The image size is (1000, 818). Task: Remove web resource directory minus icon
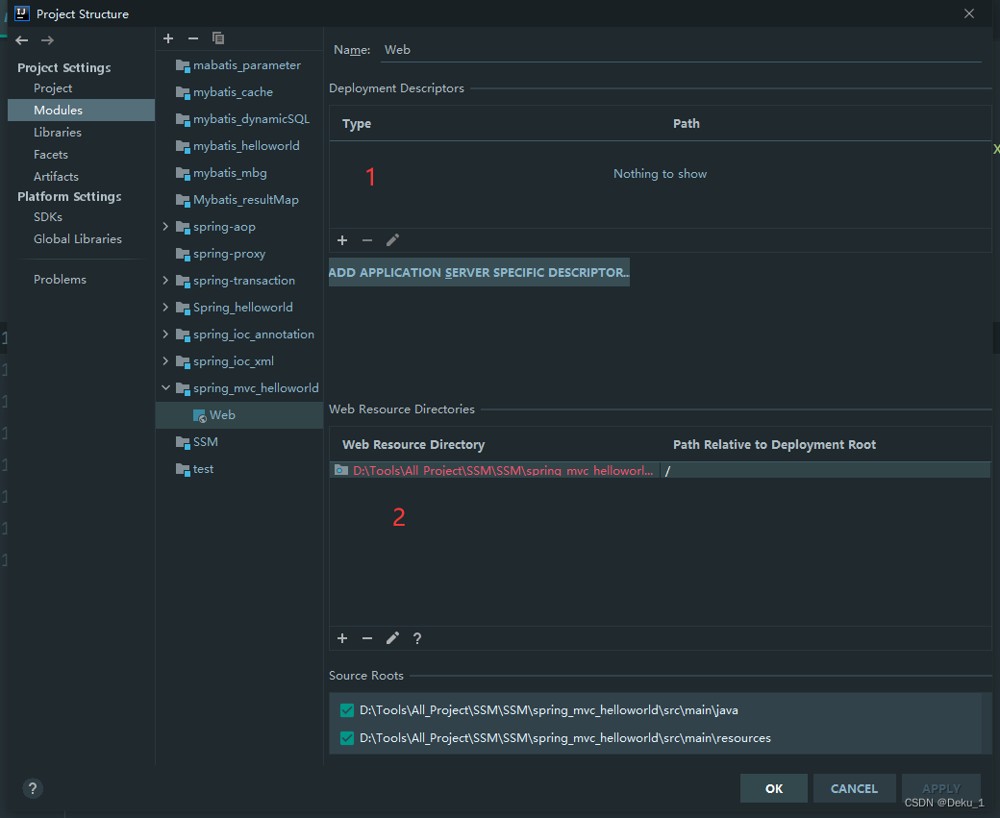[367, 638]
